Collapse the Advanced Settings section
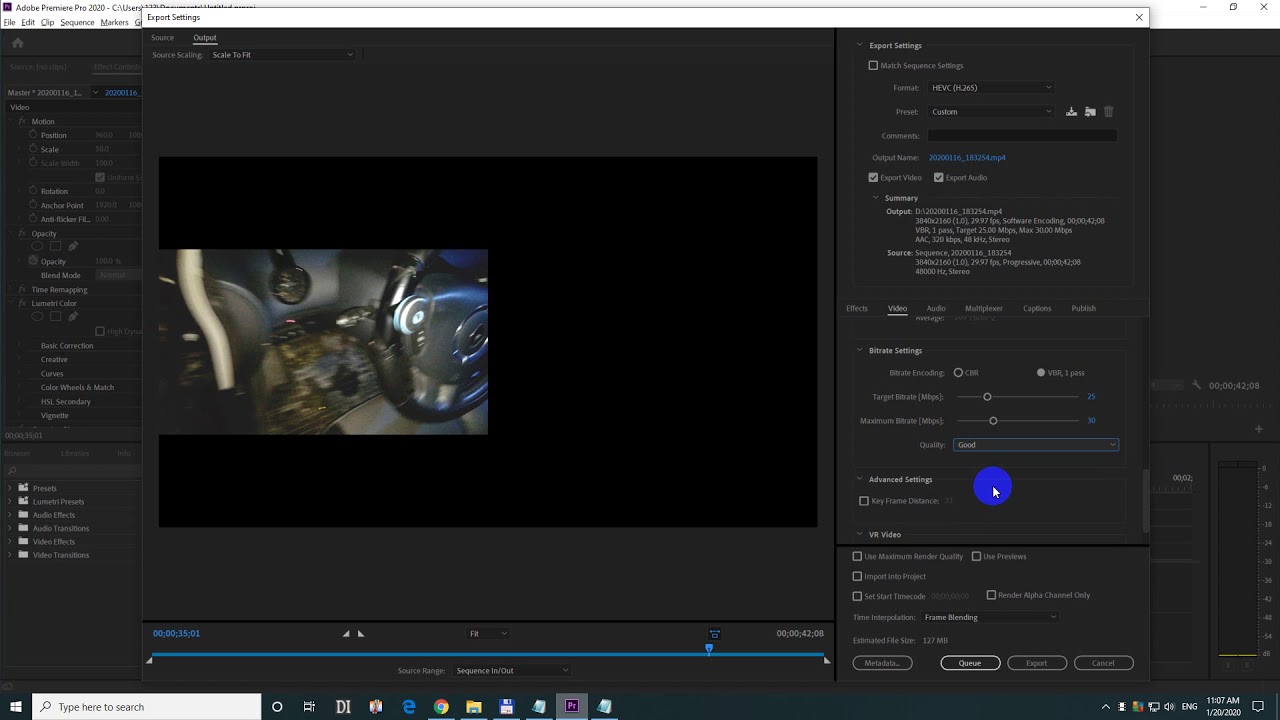 pyautogui.click(x=859, y=480)
